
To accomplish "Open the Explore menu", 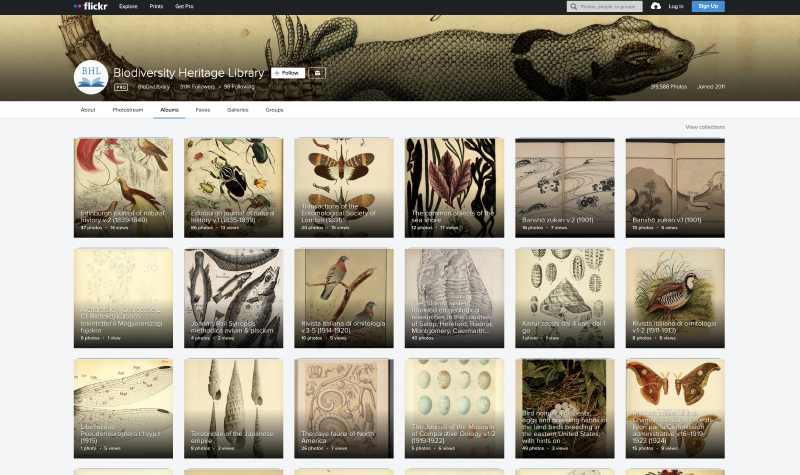I will click(x=128, y=6).
